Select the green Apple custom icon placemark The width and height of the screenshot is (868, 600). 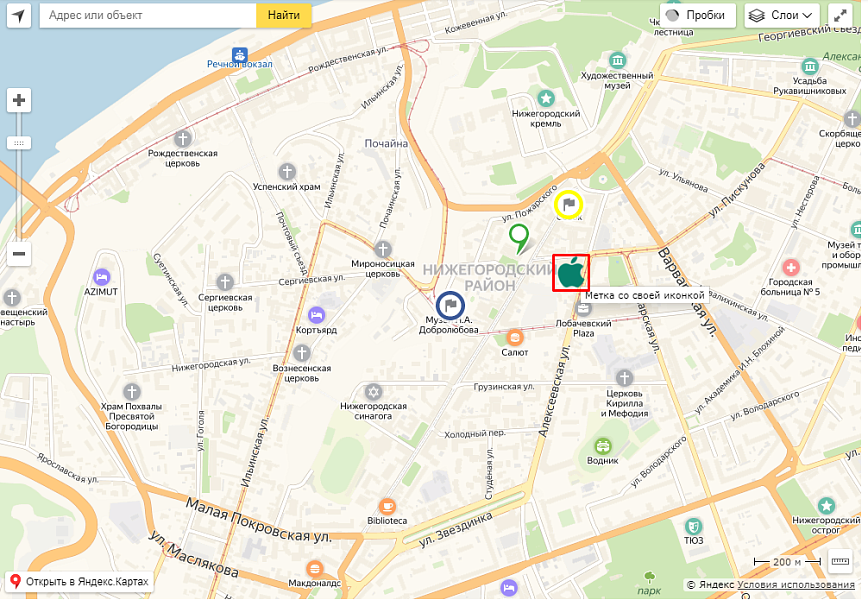(571, 273)
